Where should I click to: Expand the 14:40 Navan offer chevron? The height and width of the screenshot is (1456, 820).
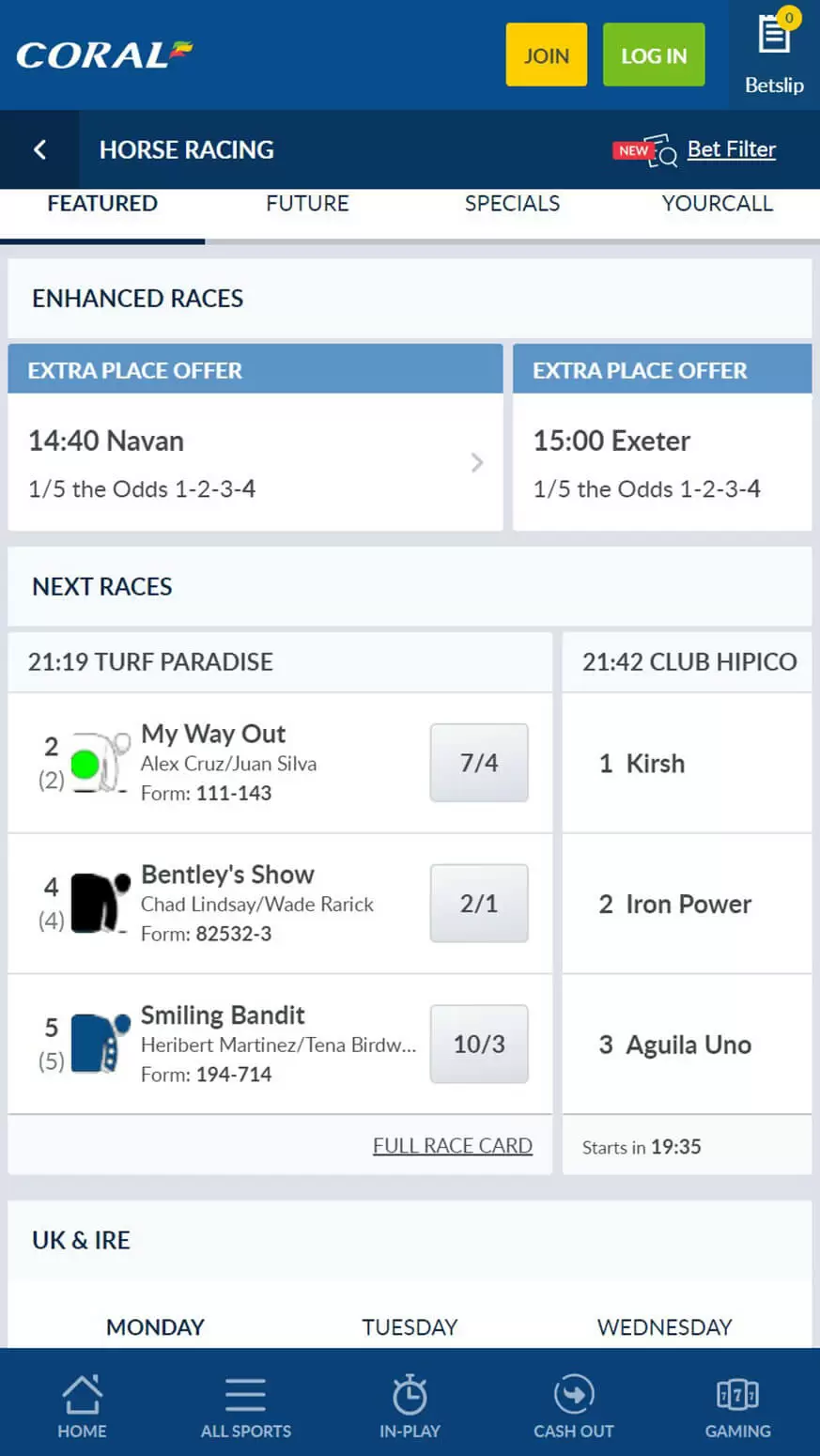pyautogui.click(x=476, y=462)
